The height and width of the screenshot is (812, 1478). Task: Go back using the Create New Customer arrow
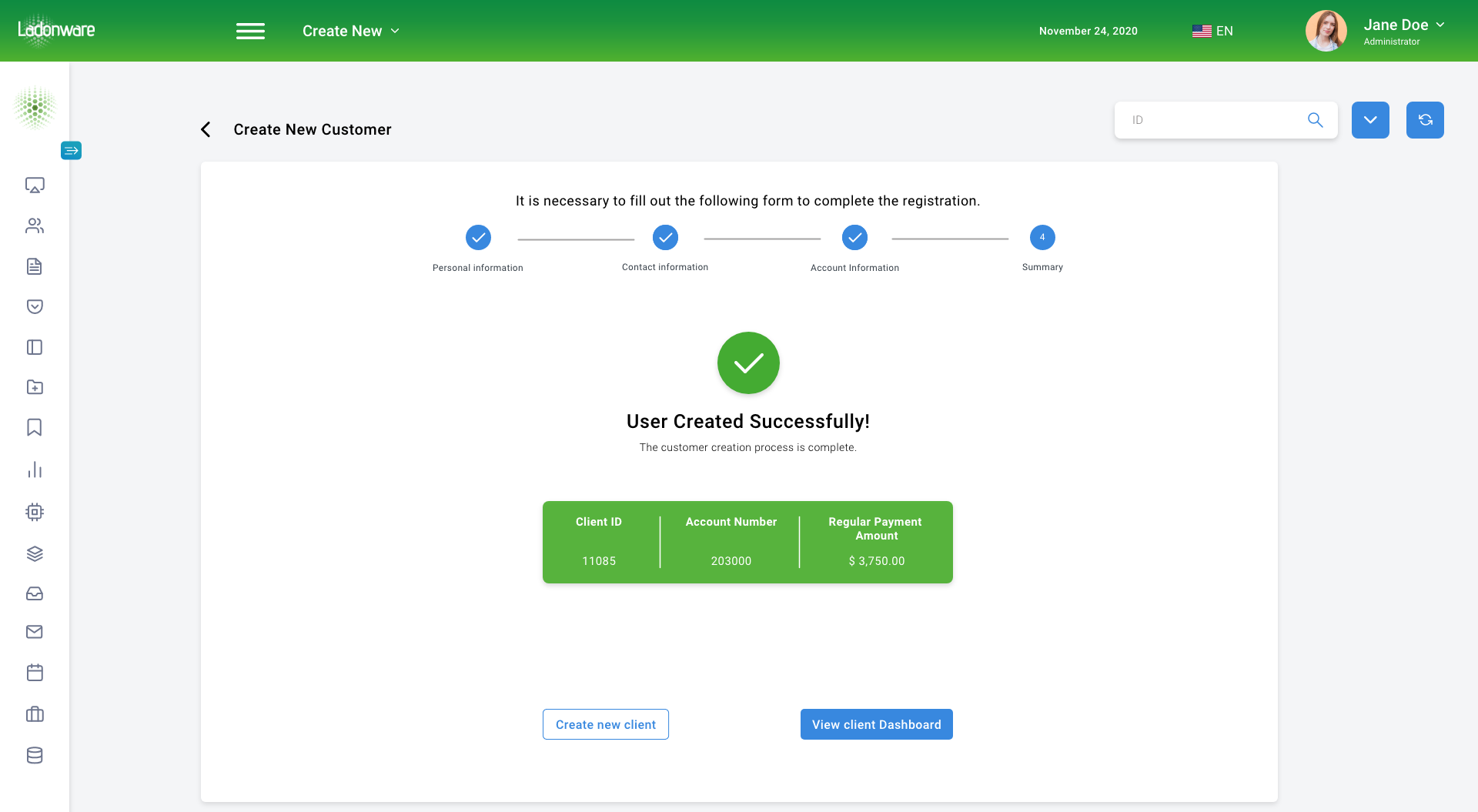tap(206, 129)
